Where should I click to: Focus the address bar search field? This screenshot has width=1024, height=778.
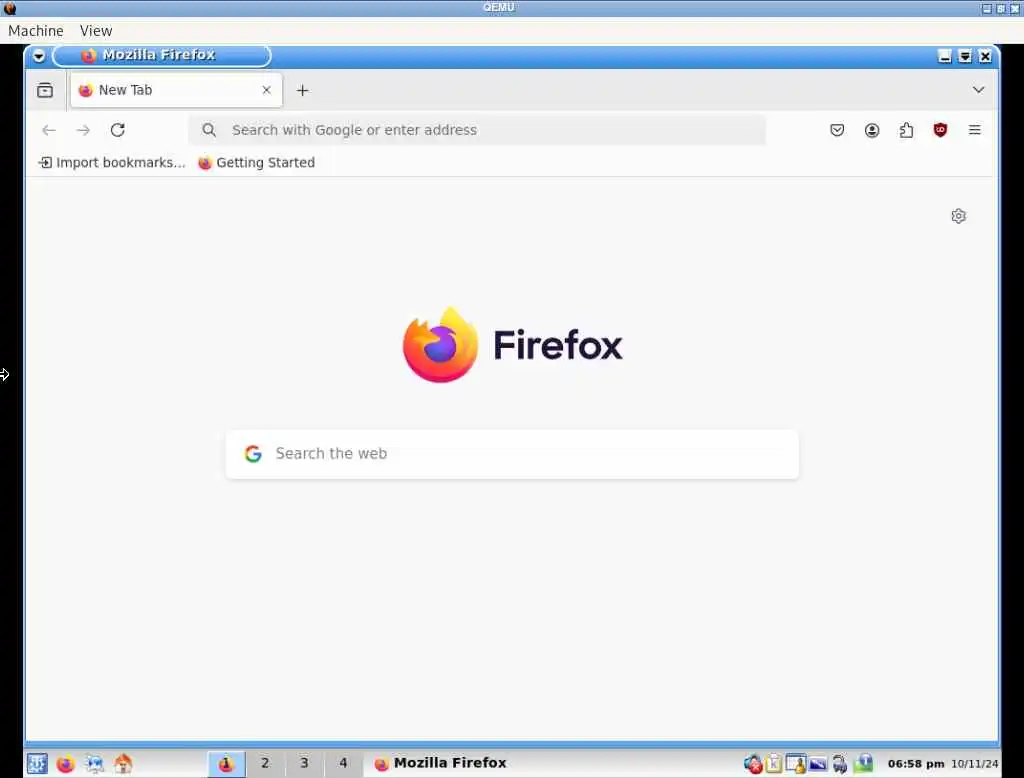click(x=477, y=130)
